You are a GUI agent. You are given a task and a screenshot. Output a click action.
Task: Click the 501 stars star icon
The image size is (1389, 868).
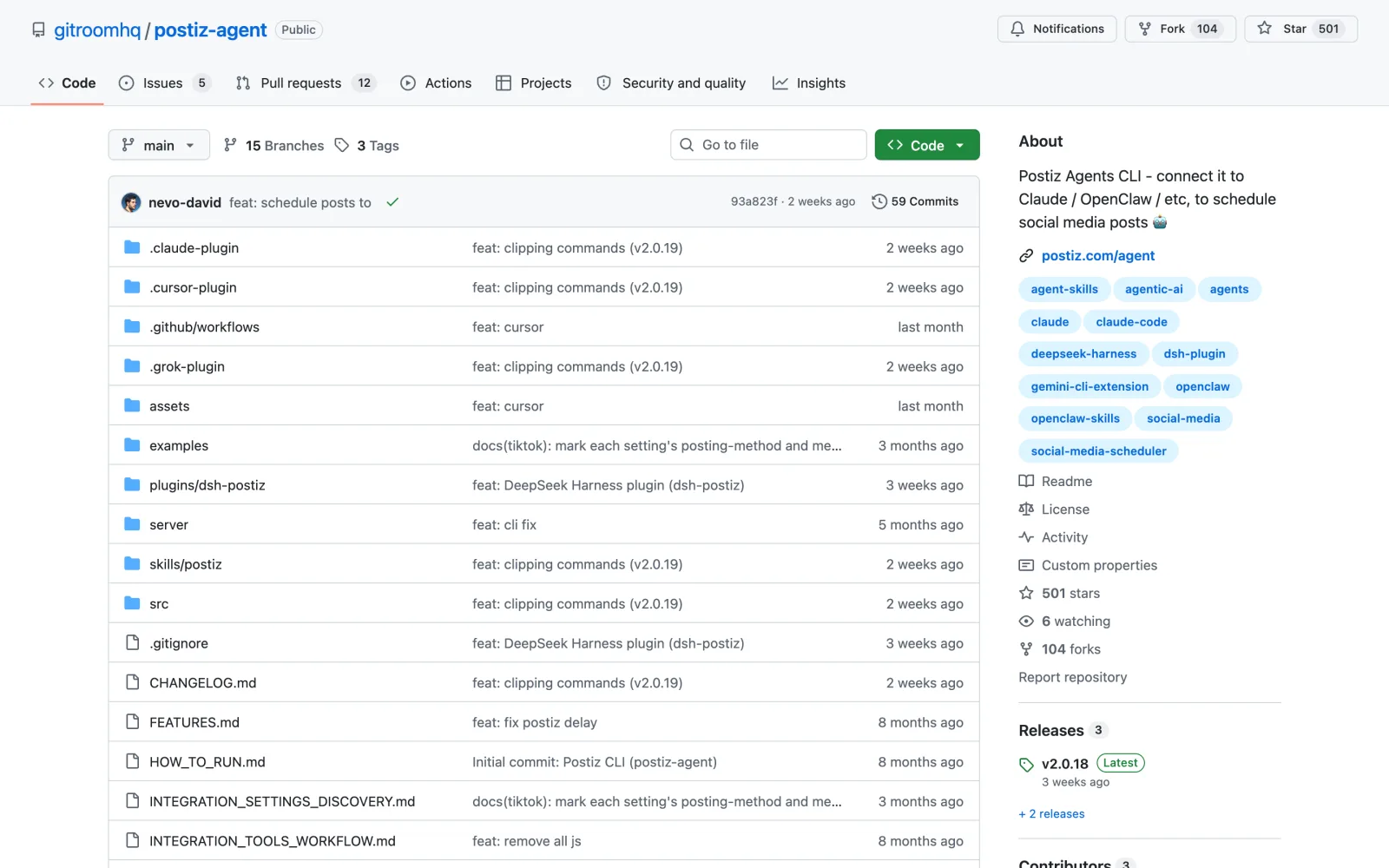(1026, 593)
